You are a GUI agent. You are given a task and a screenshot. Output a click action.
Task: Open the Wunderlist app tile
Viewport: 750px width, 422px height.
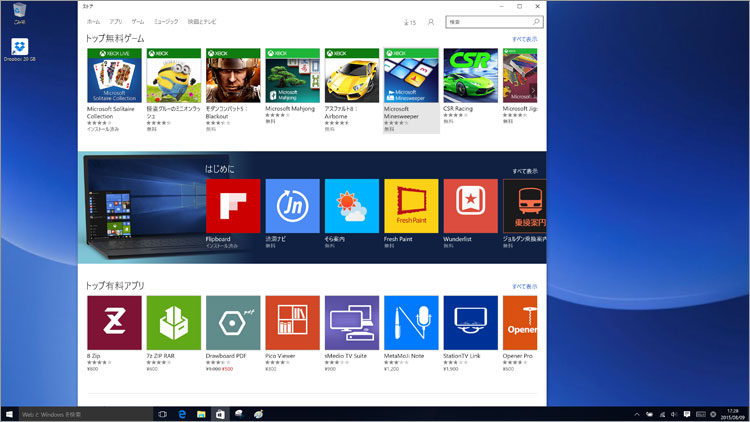pos(470,206)
